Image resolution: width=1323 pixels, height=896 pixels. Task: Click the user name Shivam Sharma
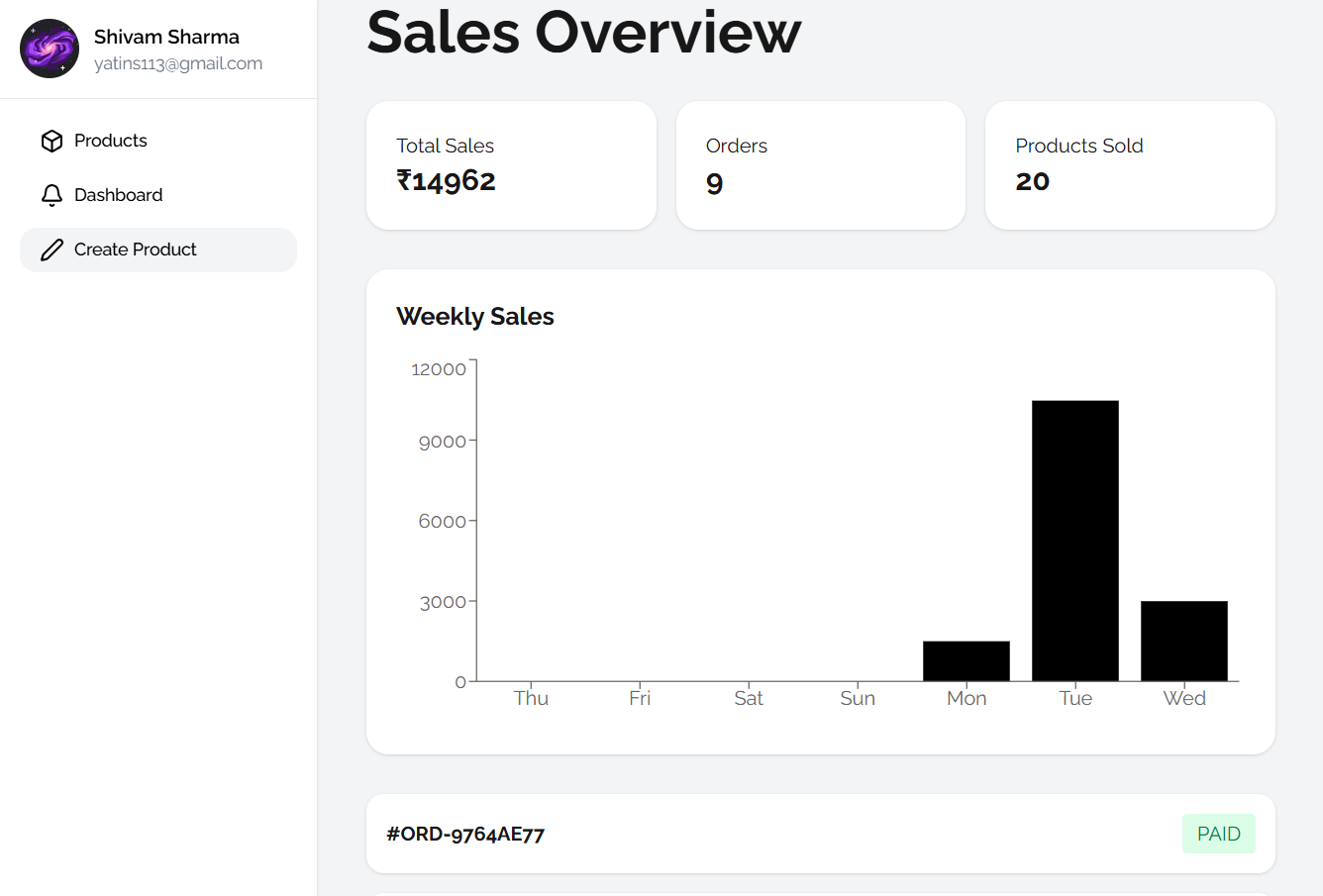166,37
